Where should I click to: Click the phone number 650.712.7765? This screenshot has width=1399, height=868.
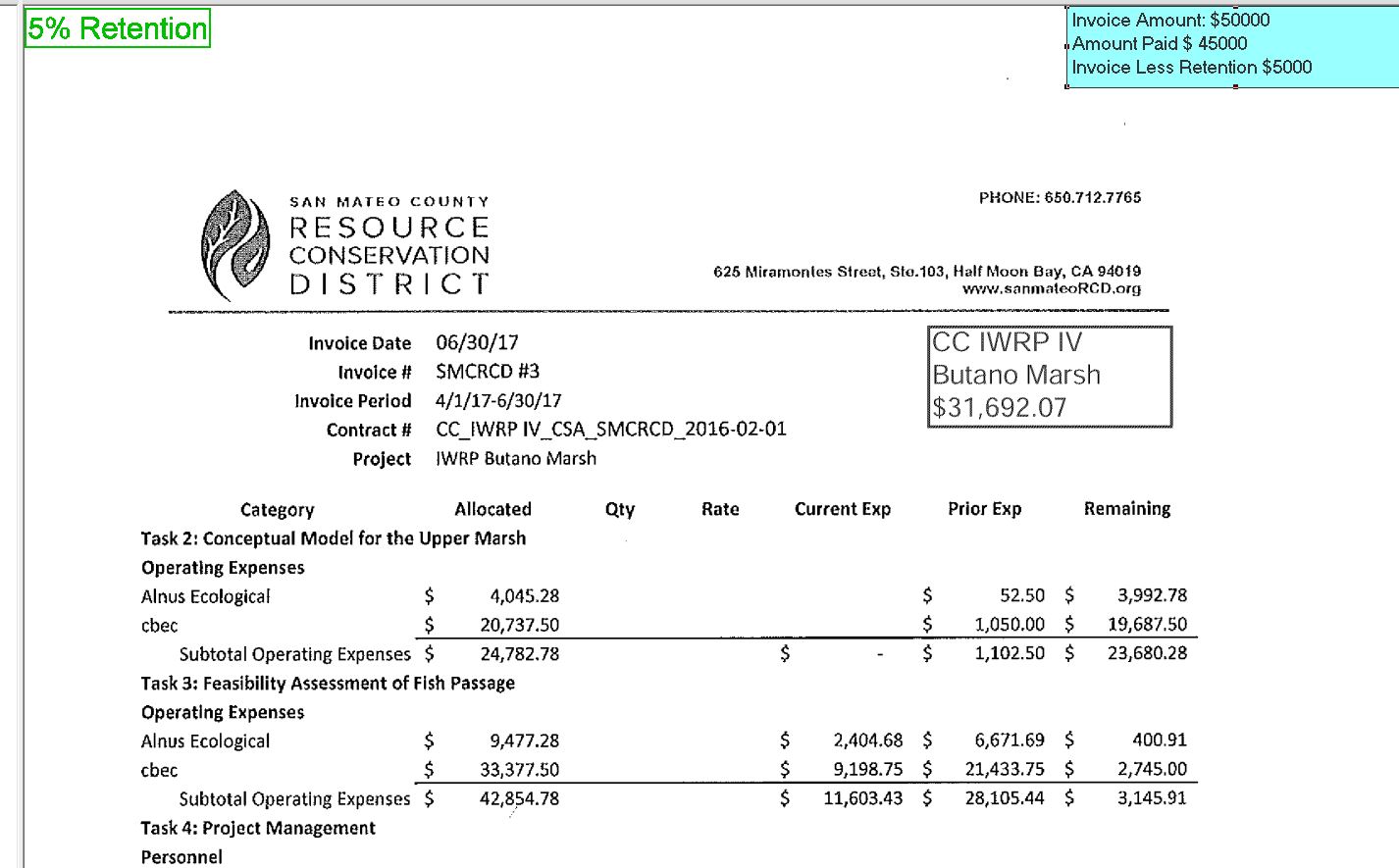pyautogui.click(x=1093, y=198)
